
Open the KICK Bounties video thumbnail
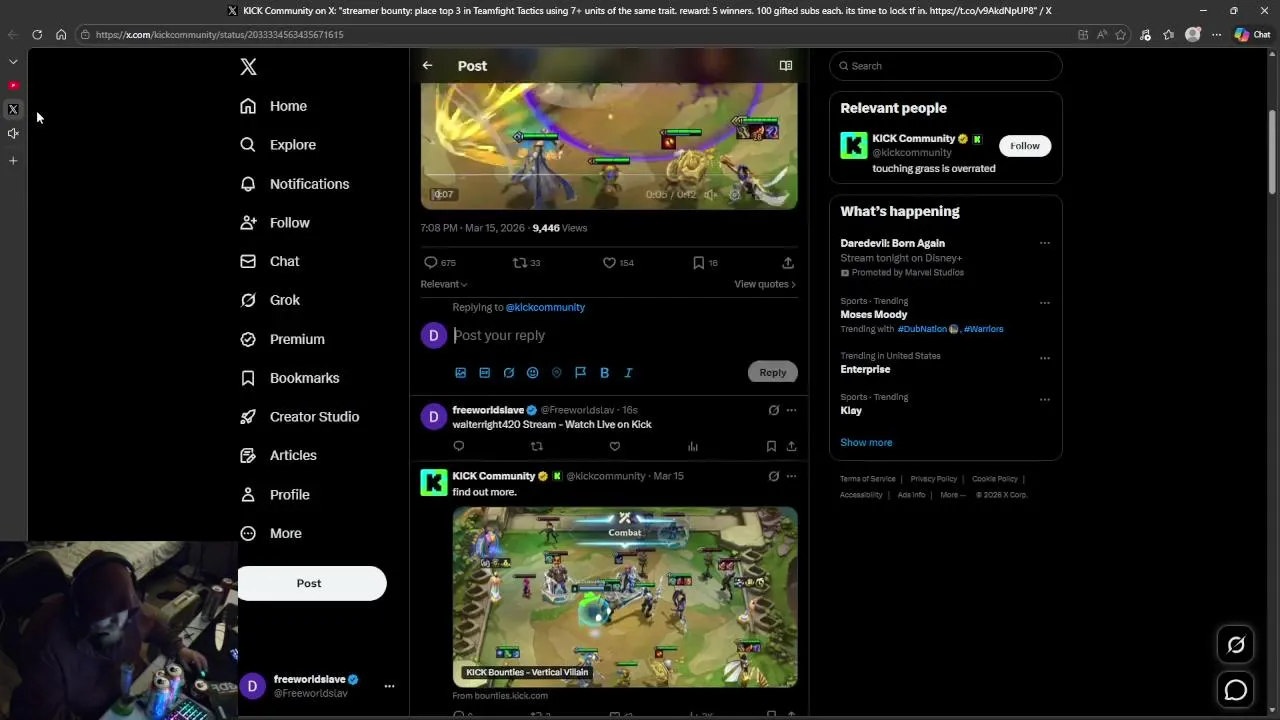click(625, 597)
